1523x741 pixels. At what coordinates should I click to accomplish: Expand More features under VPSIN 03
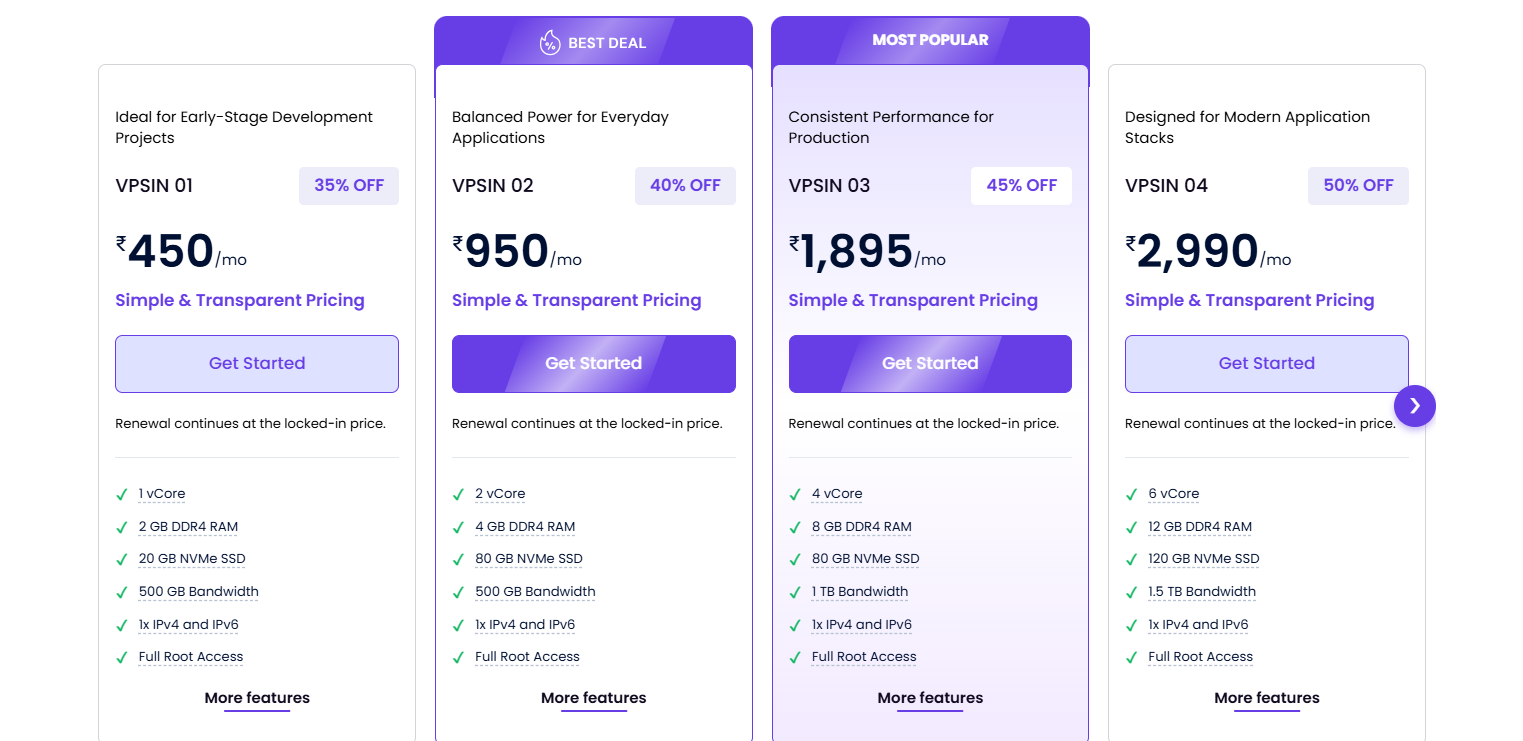[x=930, y=698]
